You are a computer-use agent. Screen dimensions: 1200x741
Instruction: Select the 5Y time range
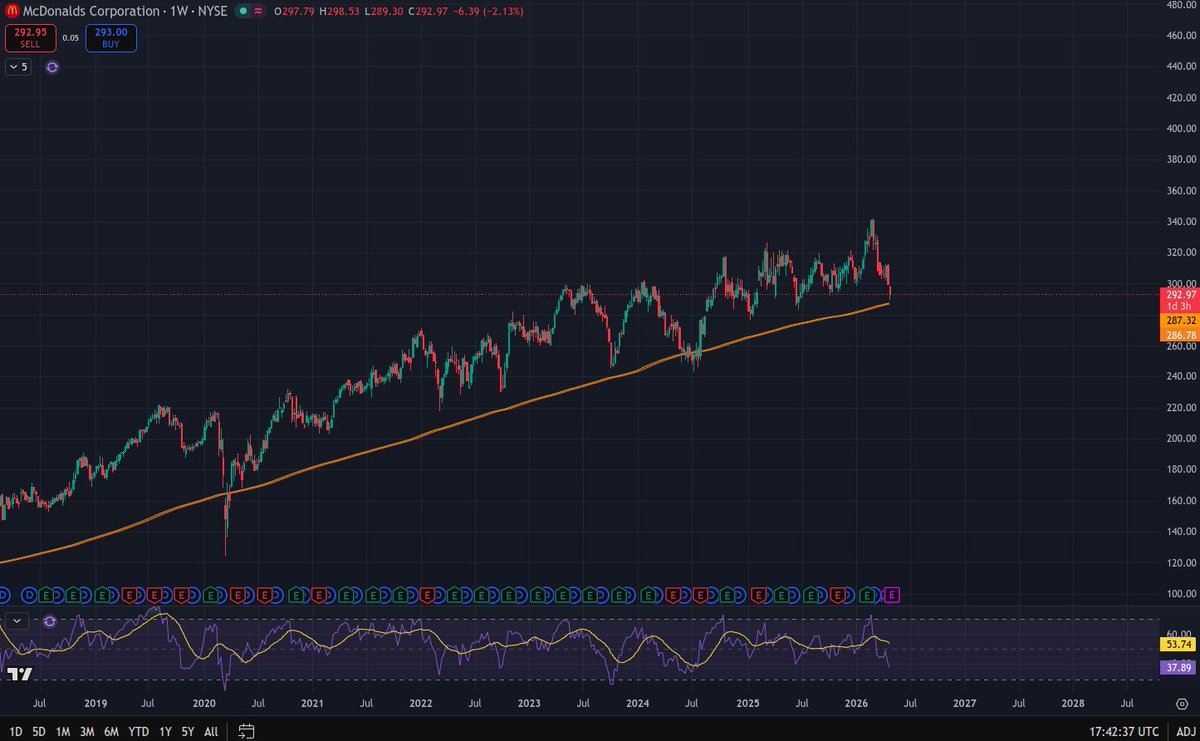point(187,731)
